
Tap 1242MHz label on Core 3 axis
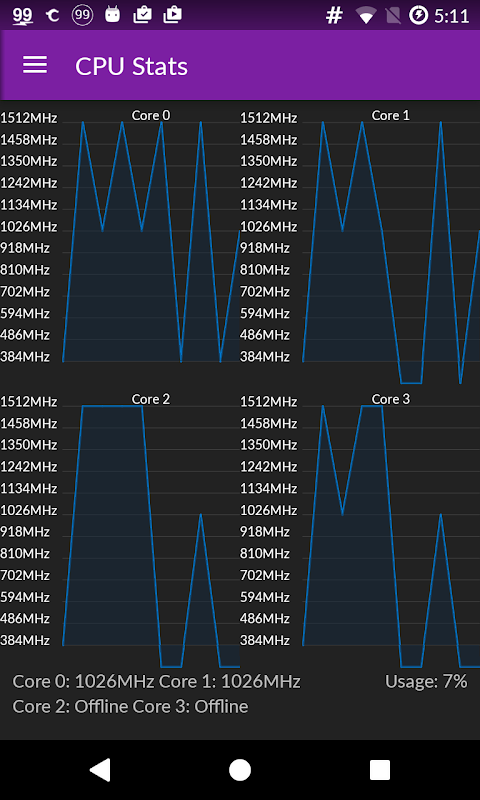[x=269, y=467]
